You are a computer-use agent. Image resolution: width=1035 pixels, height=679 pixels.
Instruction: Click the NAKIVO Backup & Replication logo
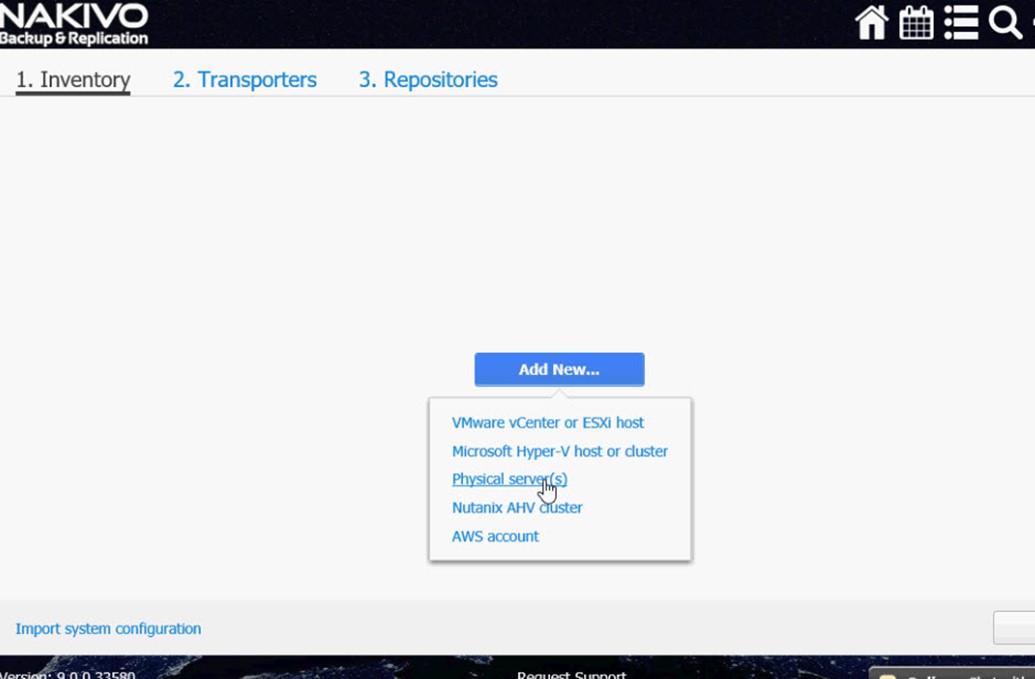point(73,24)
